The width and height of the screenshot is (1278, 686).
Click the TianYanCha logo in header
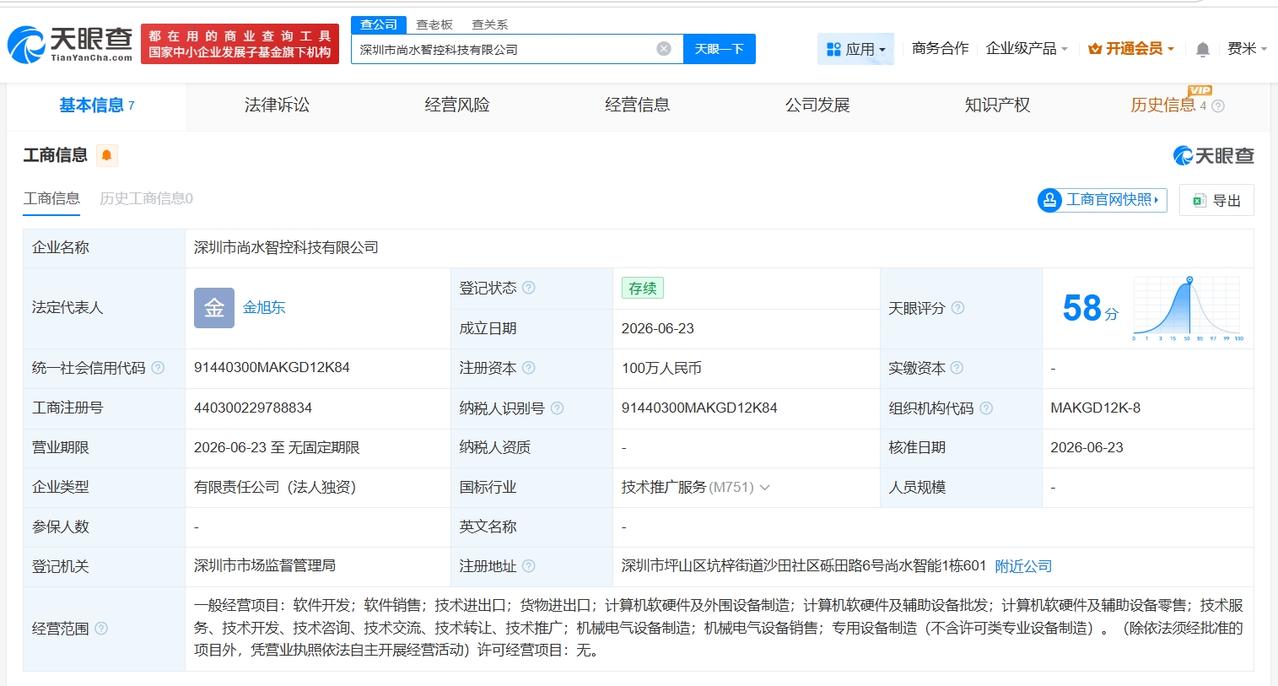pos(70,44)
